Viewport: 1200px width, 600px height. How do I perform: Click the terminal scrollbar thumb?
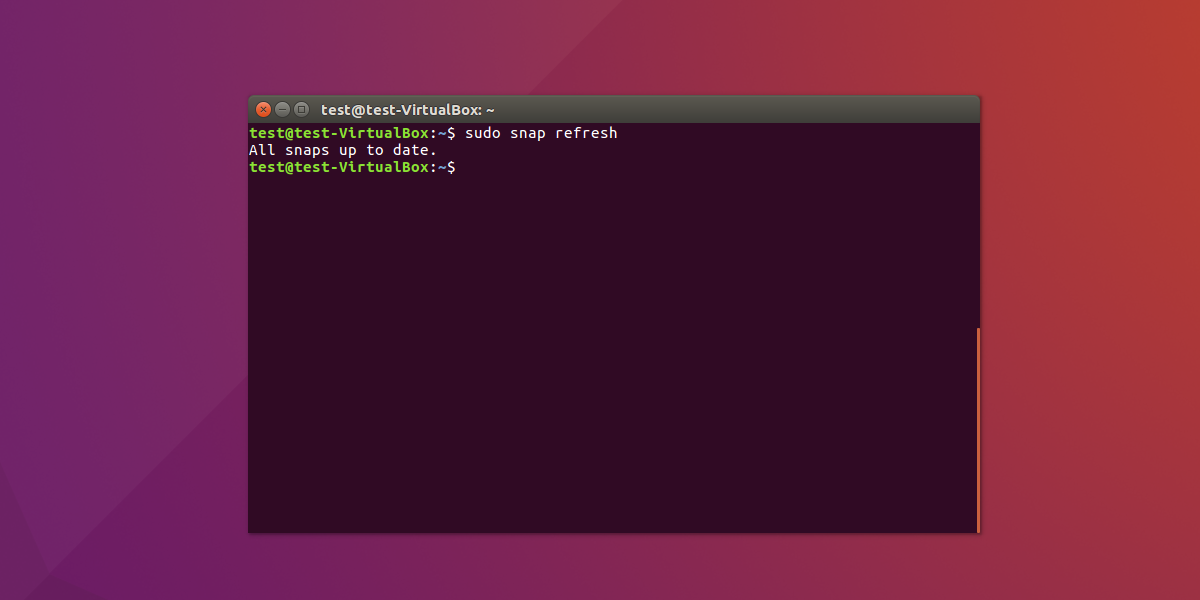(x=977, y=429)
